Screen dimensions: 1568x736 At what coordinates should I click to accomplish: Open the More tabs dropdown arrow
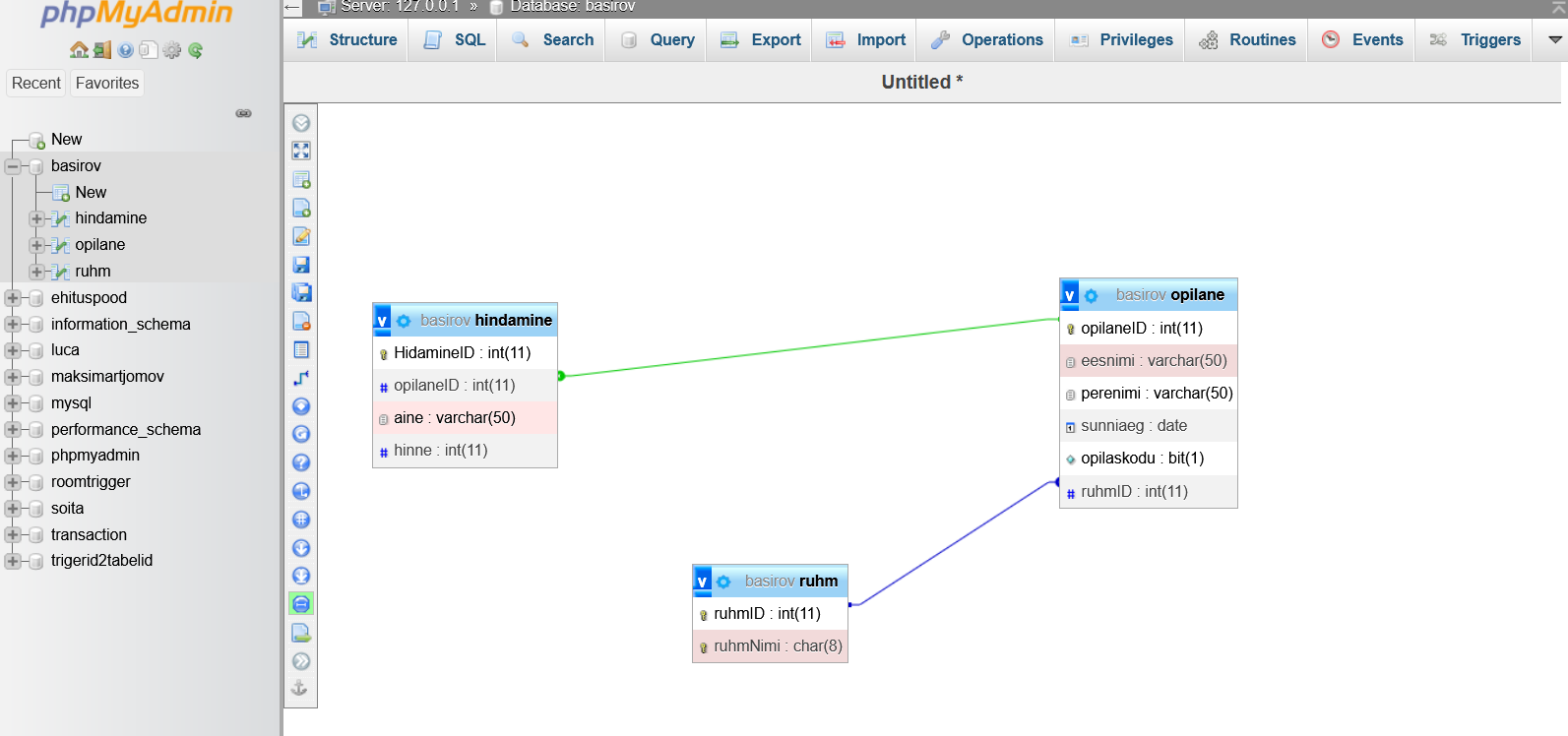pos(1555,39)
